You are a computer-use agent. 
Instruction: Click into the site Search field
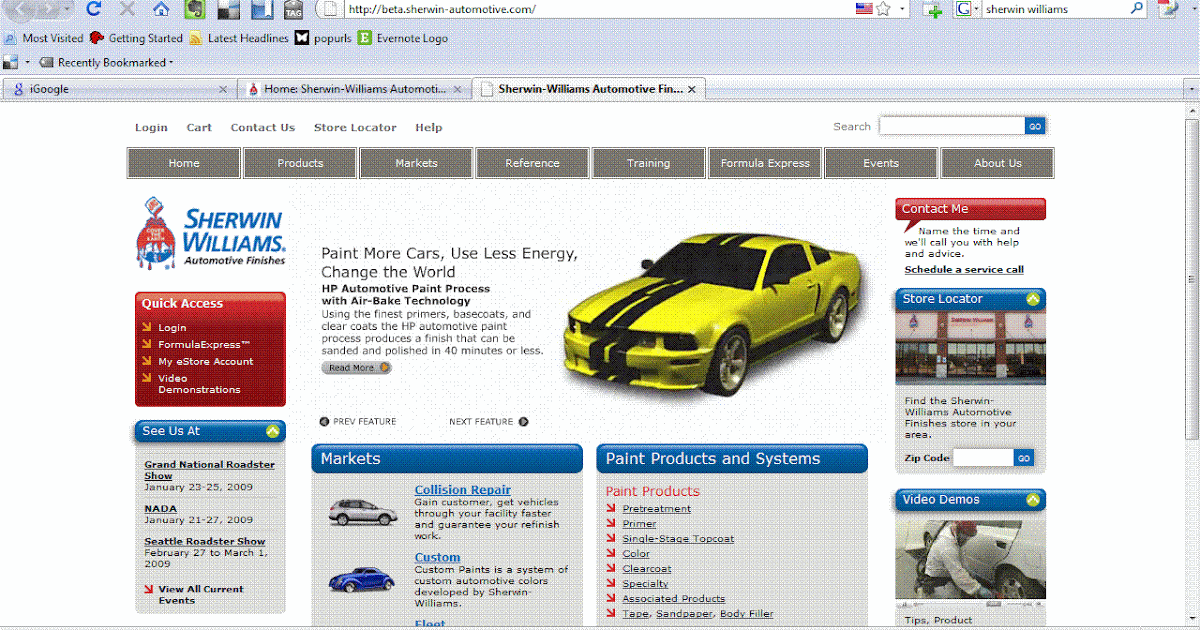tap(952, 126)
